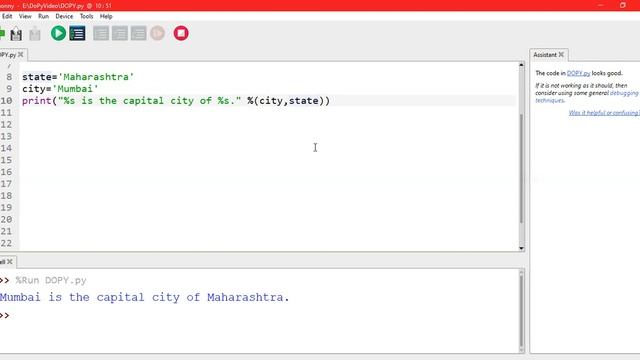Click the window restore button in title bar
Screen dimensions: 640x360
pyautogui.click(x=623, y=5)
